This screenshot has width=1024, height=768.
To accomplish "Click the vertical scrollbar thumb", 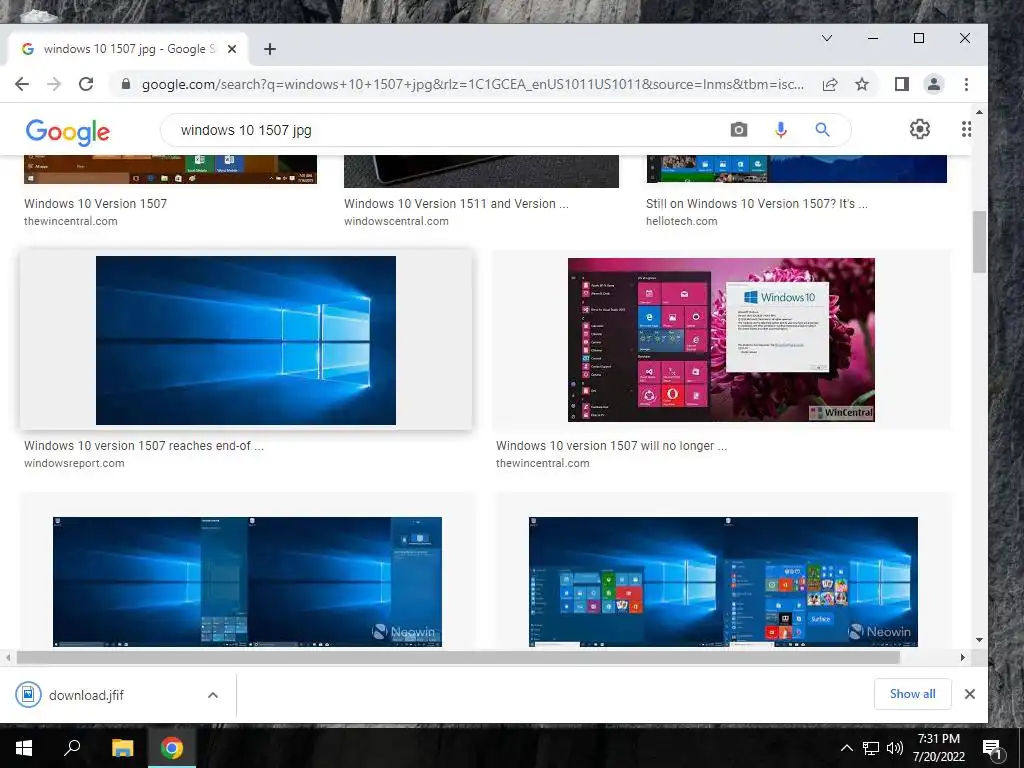I will (x=979, y=242).
